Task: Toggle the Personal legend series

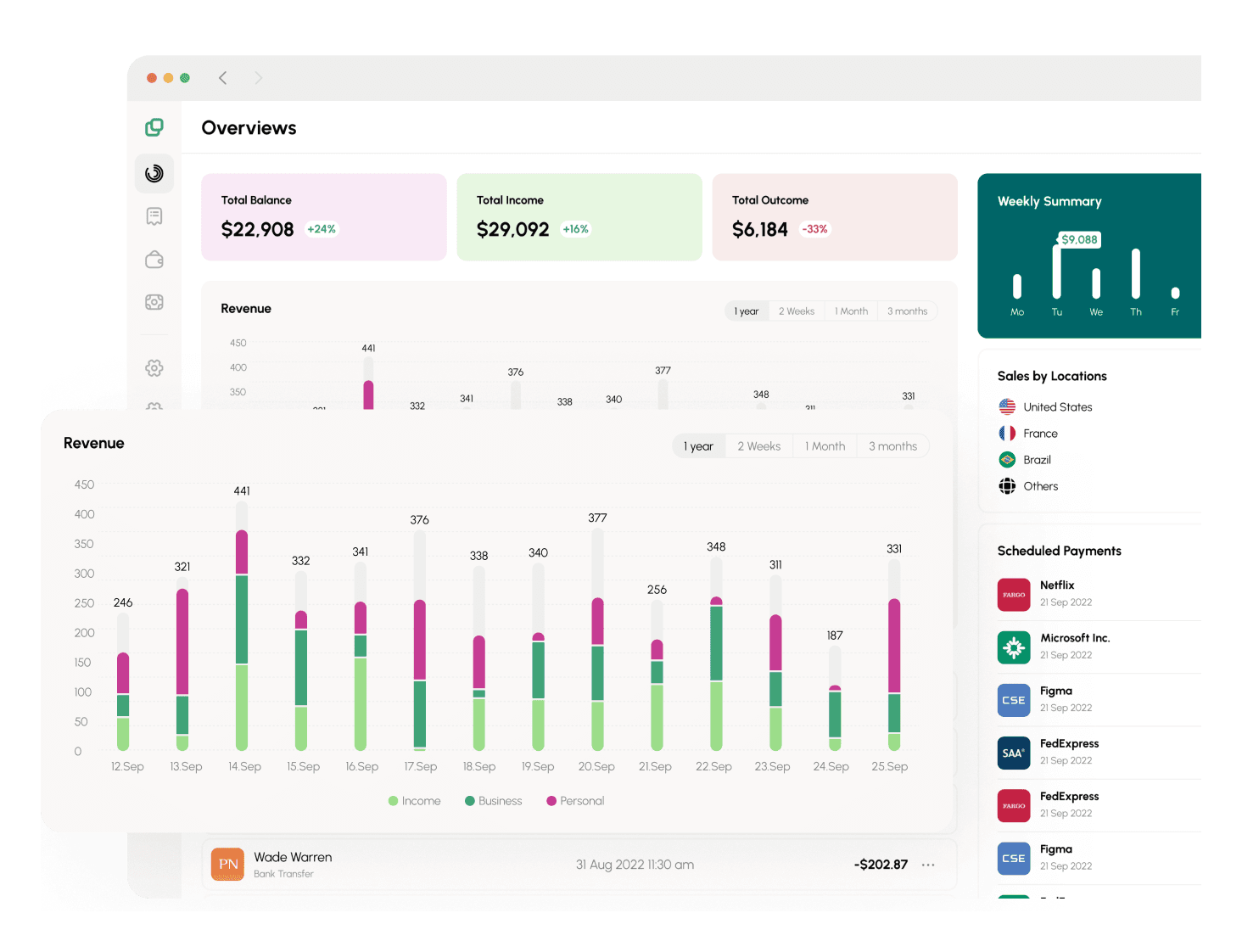Action: coord(575,801)
